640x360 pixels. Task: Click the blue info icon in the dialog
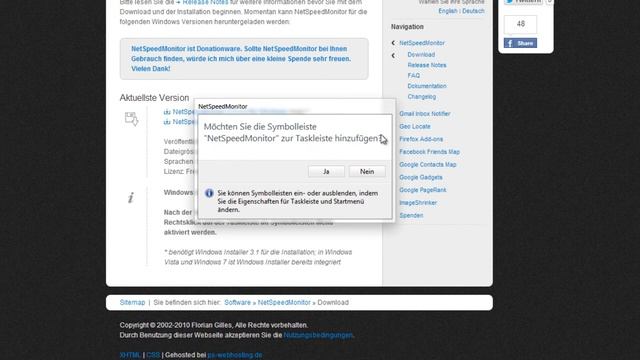209,193
